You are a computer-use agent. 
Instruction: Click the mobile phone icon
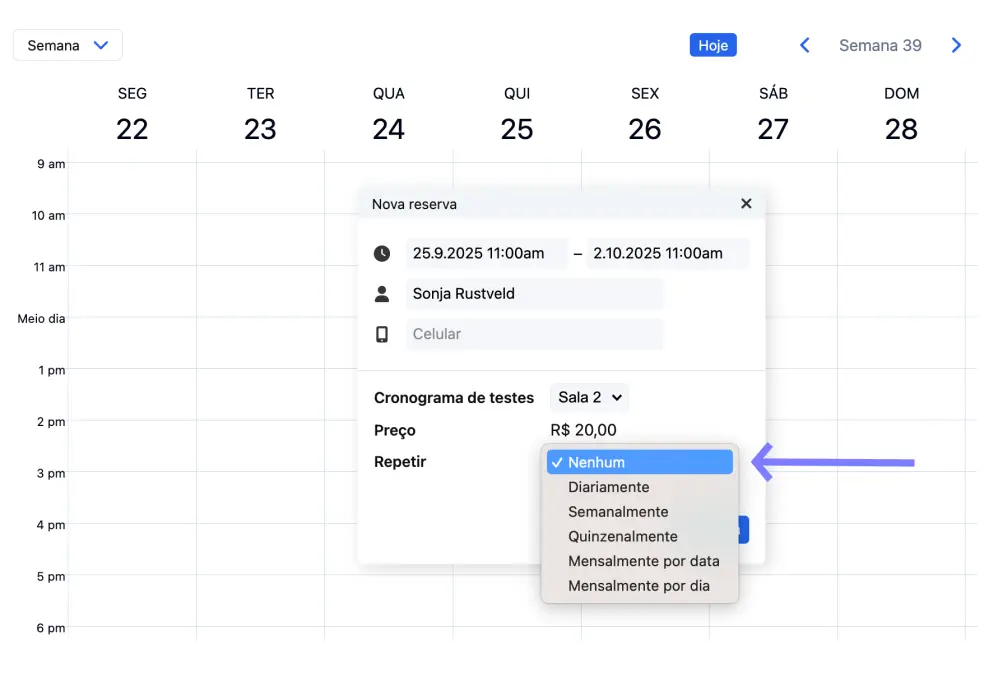coord(382,334)
